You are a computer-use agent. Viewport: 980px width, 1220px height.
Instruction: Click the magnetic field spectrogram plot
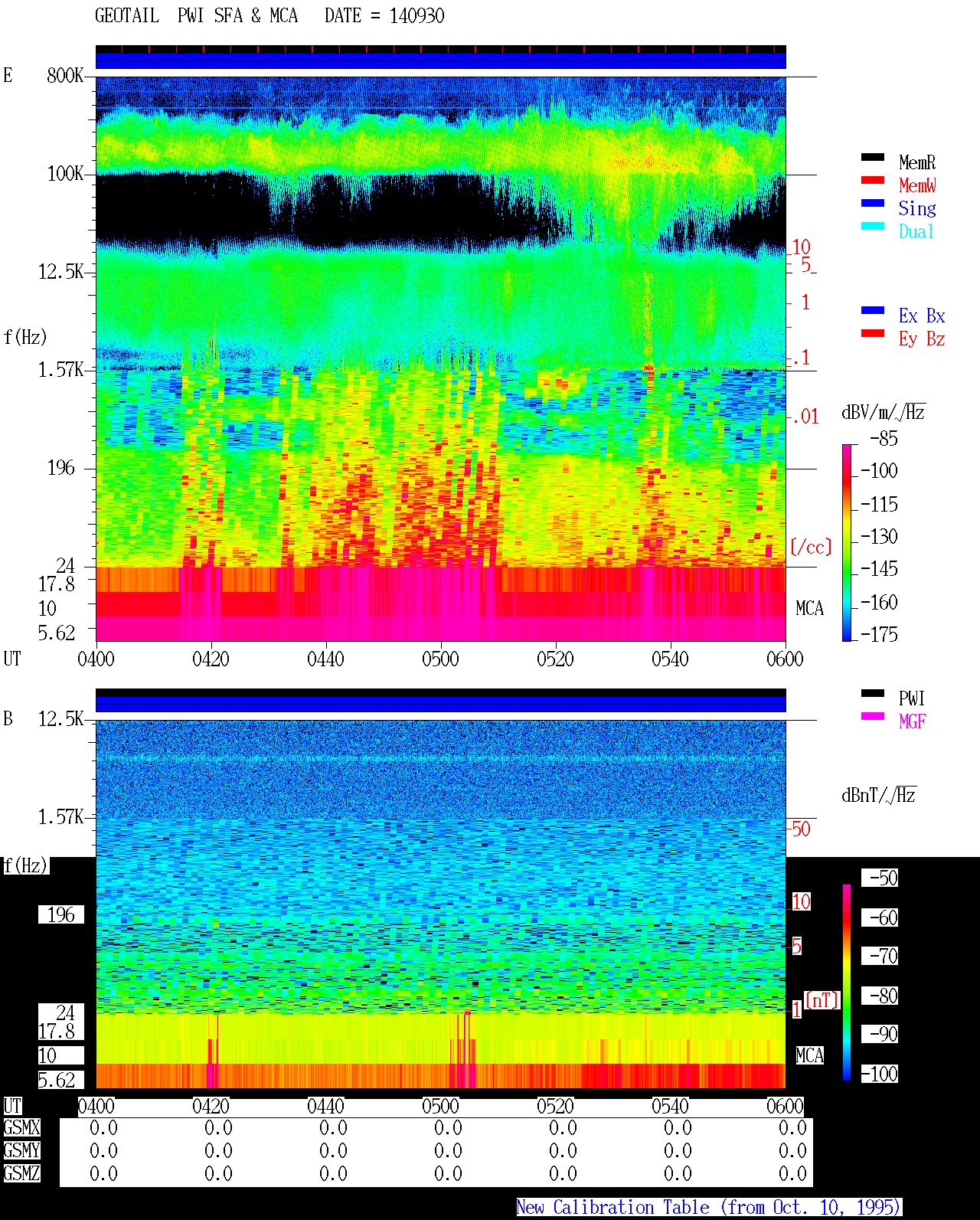(440, 904)
